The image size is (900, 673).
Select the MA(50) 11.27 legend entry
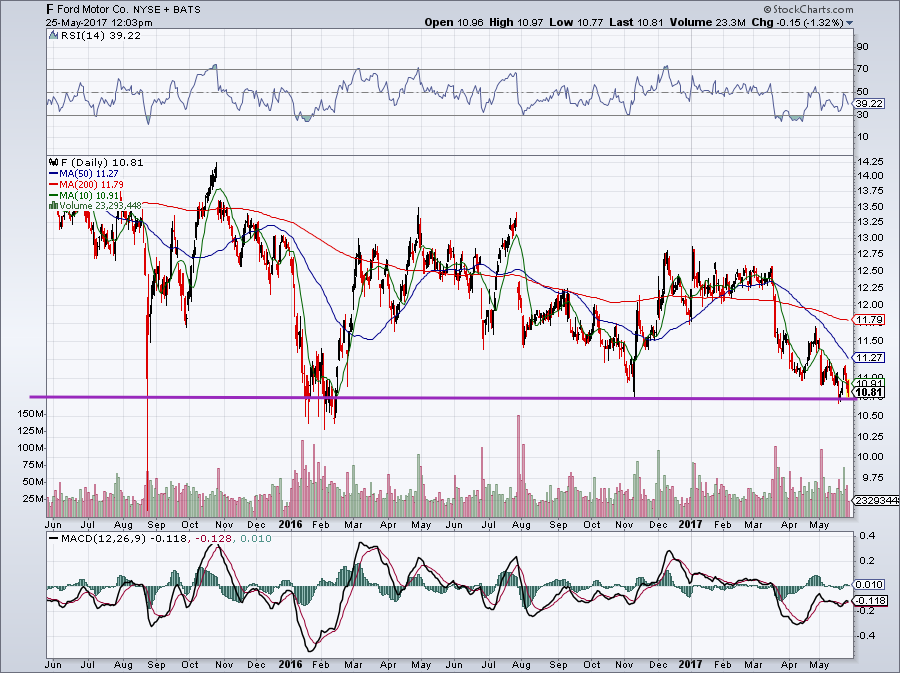click(84, 173)
